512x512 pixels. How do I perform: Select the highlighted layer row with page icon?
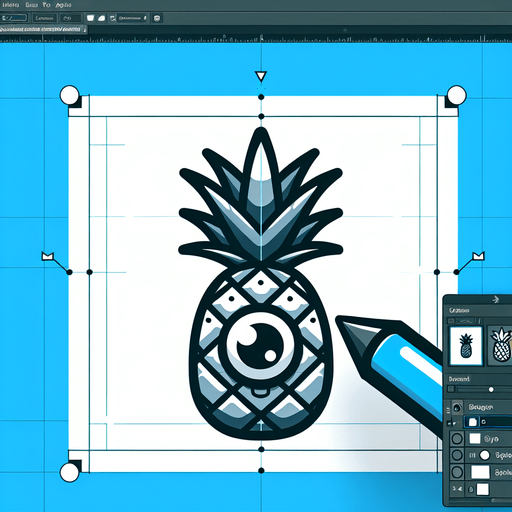point(488,422)
